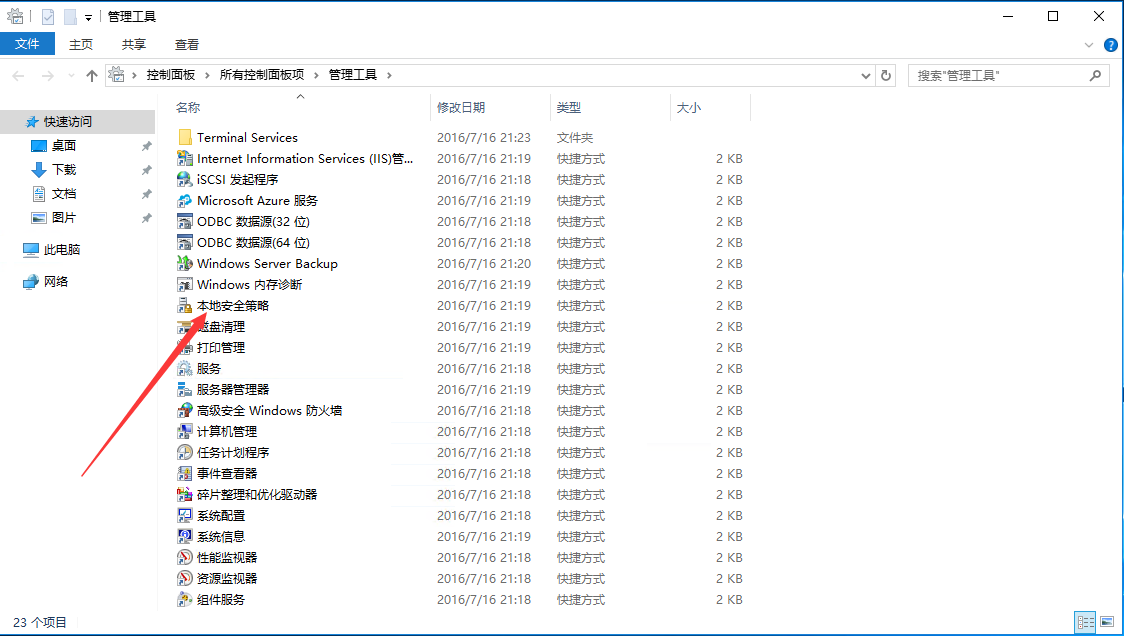The image size is (1124, 636).
Task: Expand the ribbon with the chevron
Action: 1090,45
